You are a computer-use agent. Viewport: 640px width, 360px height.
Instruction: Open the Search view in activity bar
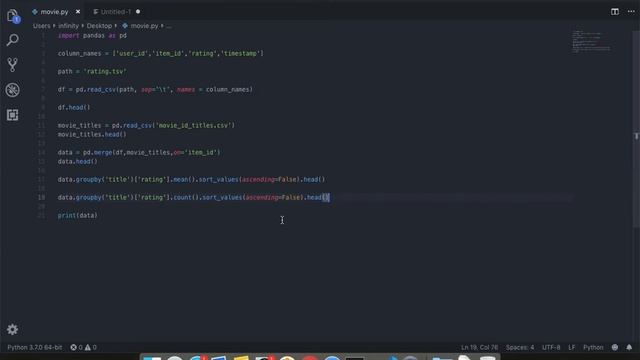tap(13, 40)
